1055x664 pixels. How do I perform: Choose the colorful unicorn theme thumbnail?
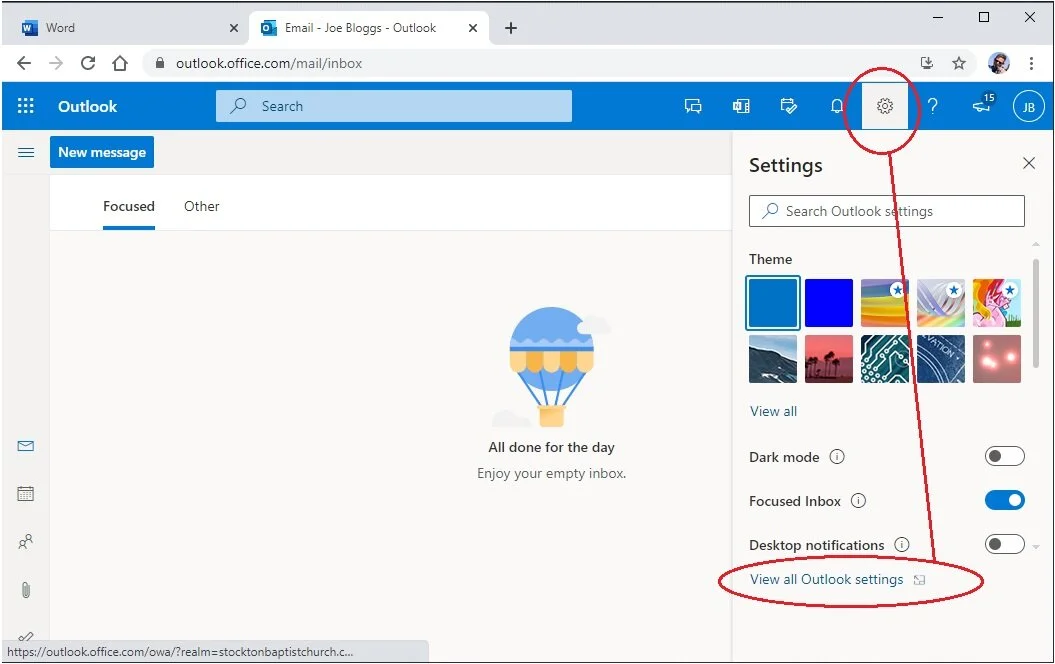(x=996, y=303)
